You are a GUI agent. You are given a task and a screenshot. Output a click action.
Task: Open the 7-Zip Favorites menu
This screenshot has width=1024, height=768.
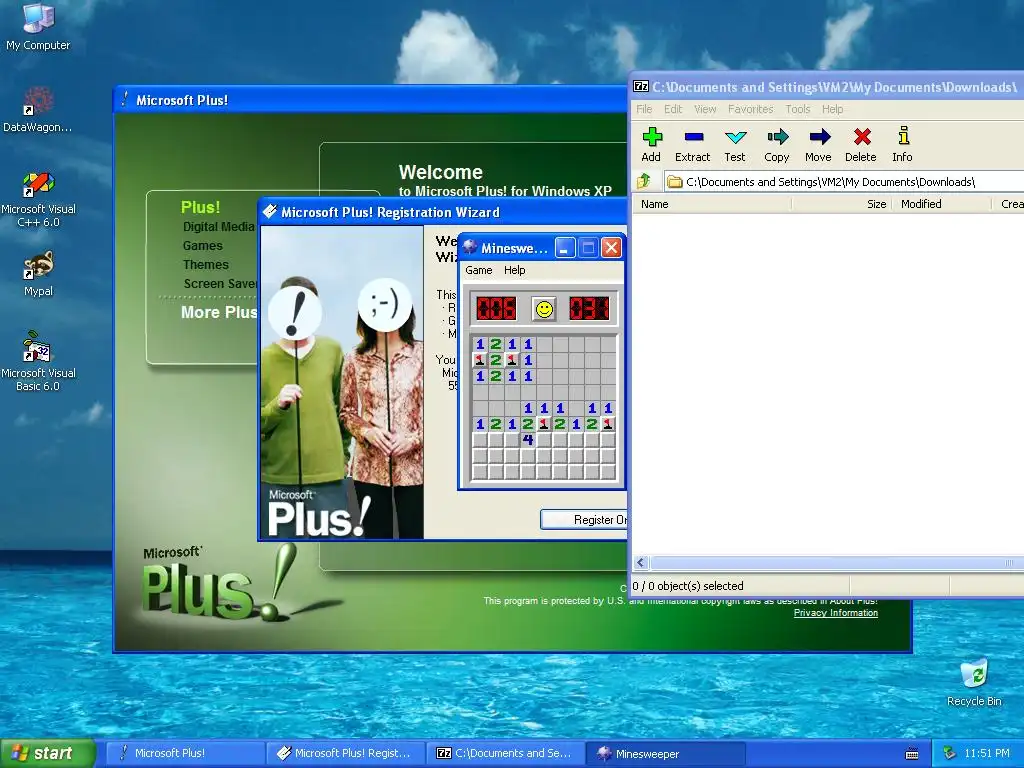[x=750, y=109]
